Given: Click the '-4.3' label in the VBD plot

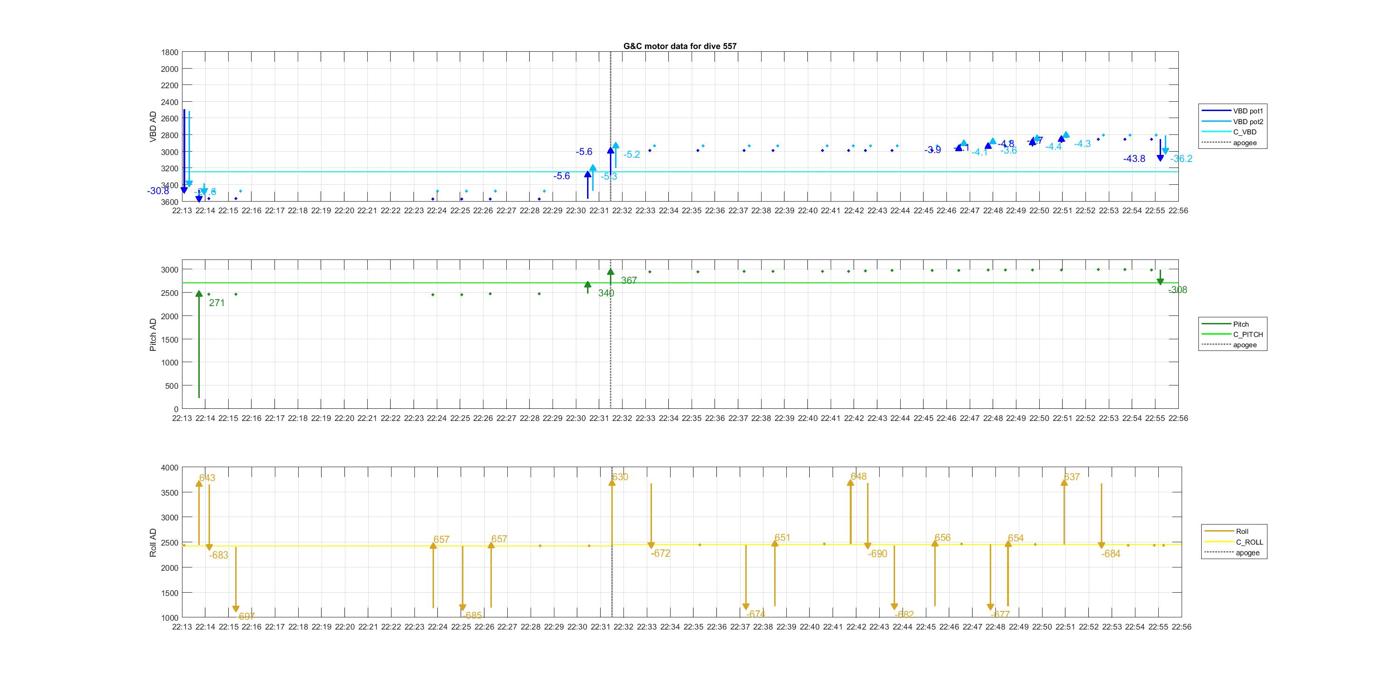Looking at the screenshot, I should click(1082, 144).
